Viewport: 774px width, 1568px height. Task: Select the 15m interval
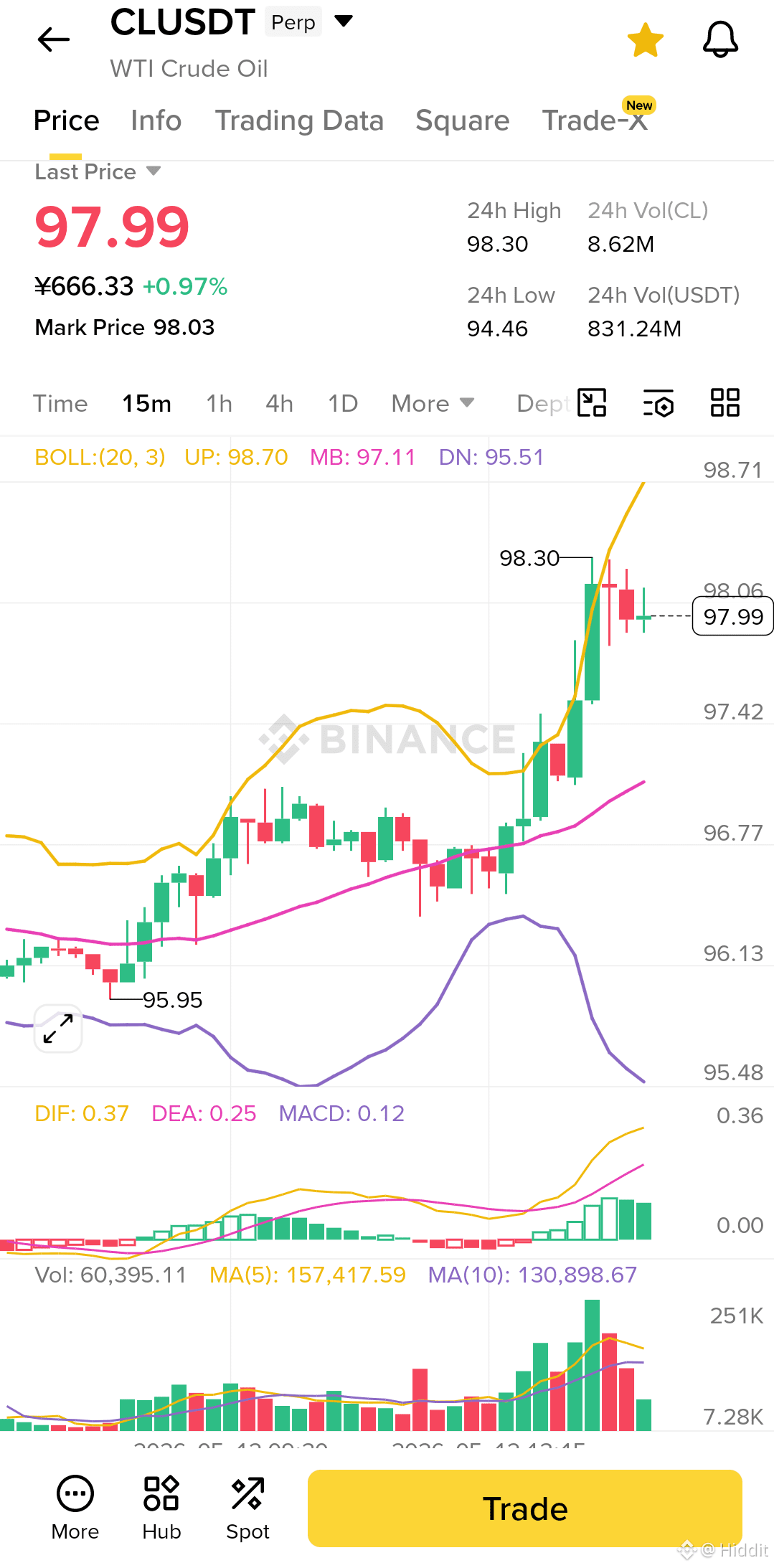click(x=146, y=404)
